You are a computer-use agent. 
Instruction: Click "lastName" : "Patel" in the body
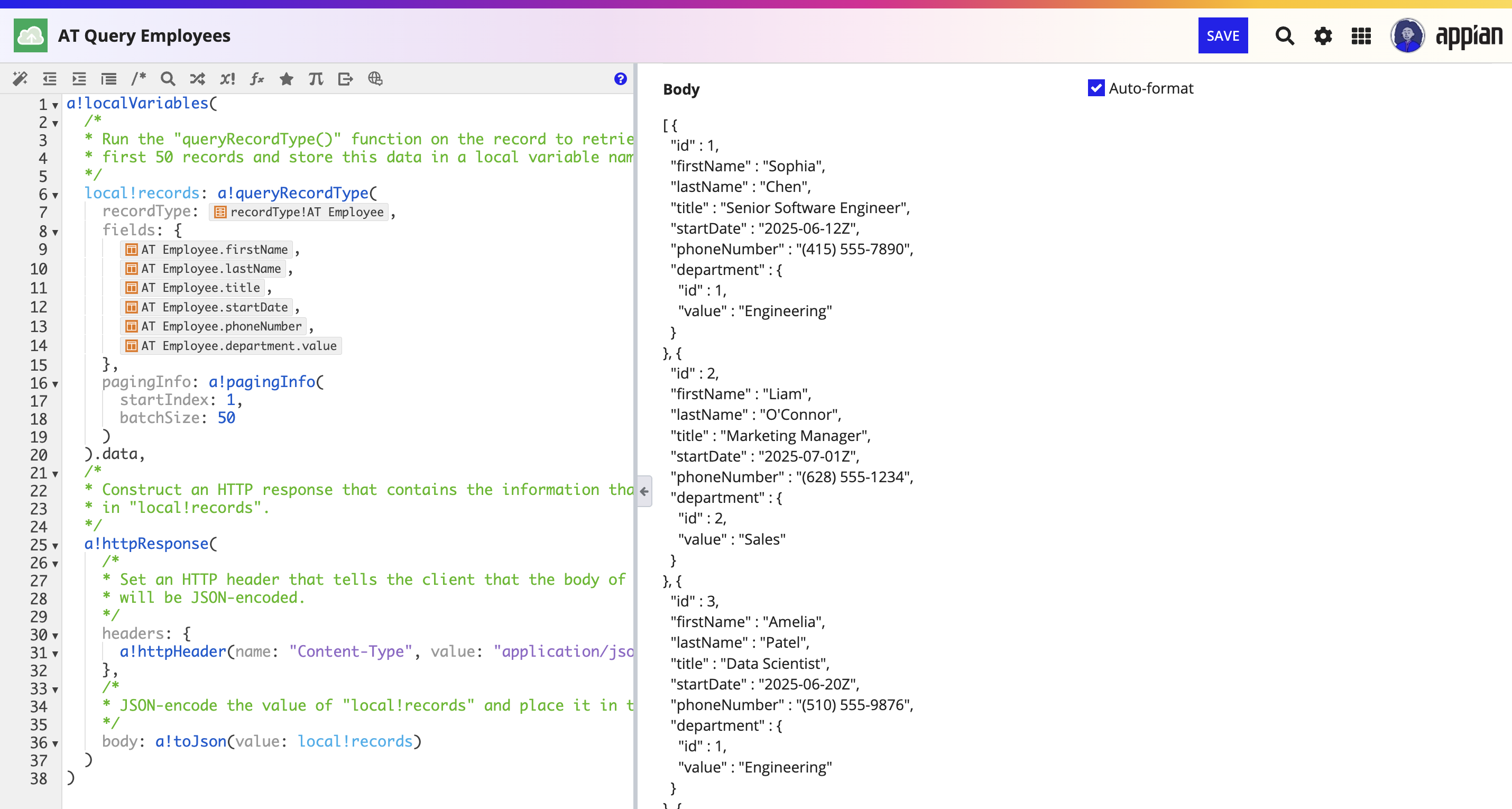740,642
